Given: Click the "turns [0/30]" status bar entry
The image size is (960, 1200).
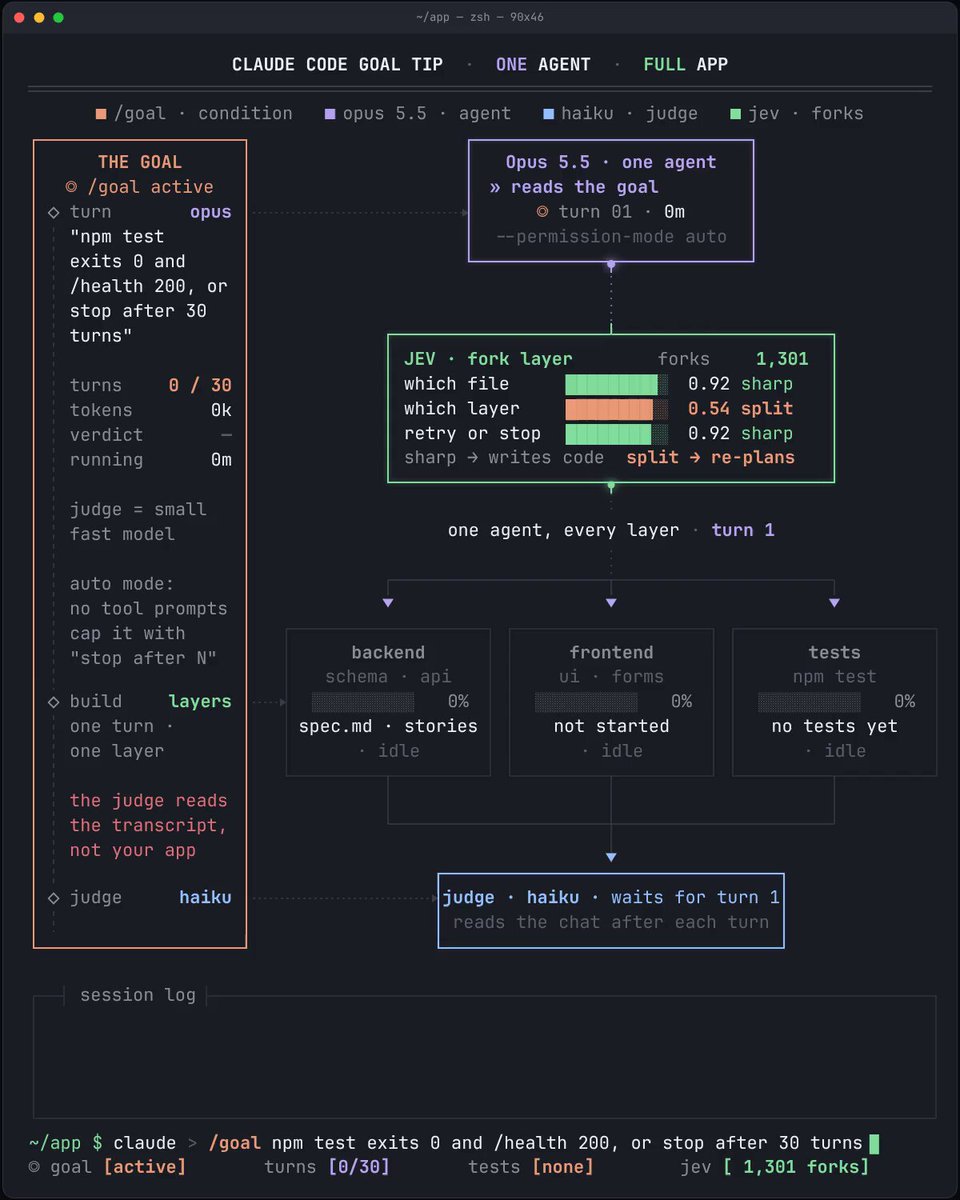Looking at the screenshot, I should pyautogui.click(x=327, y=1167).
